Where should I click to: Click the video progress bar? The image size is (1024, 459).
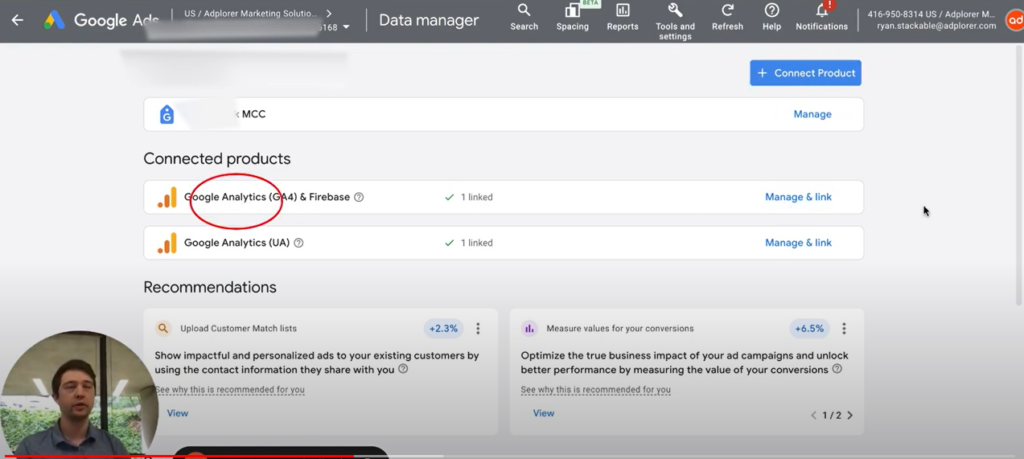pyautogui.click(x=512, y=456)
